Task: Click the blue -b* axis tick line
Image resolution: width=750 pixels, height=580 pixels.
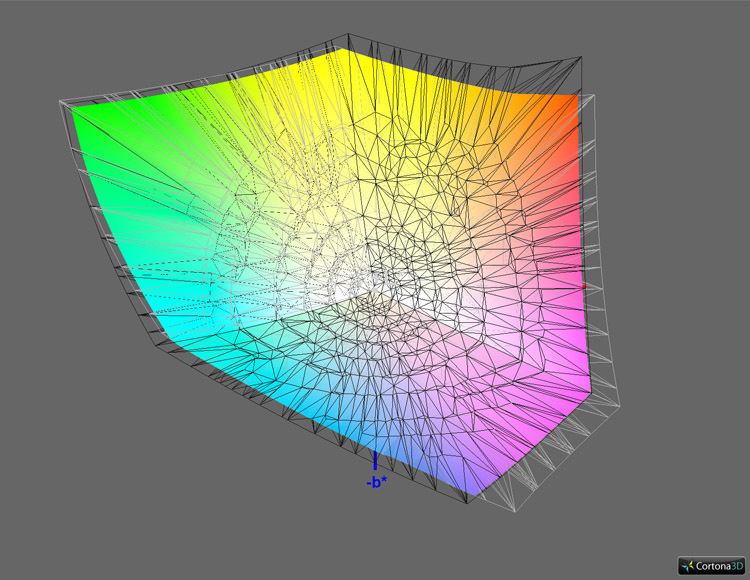Action: click(x=375, y=460)
